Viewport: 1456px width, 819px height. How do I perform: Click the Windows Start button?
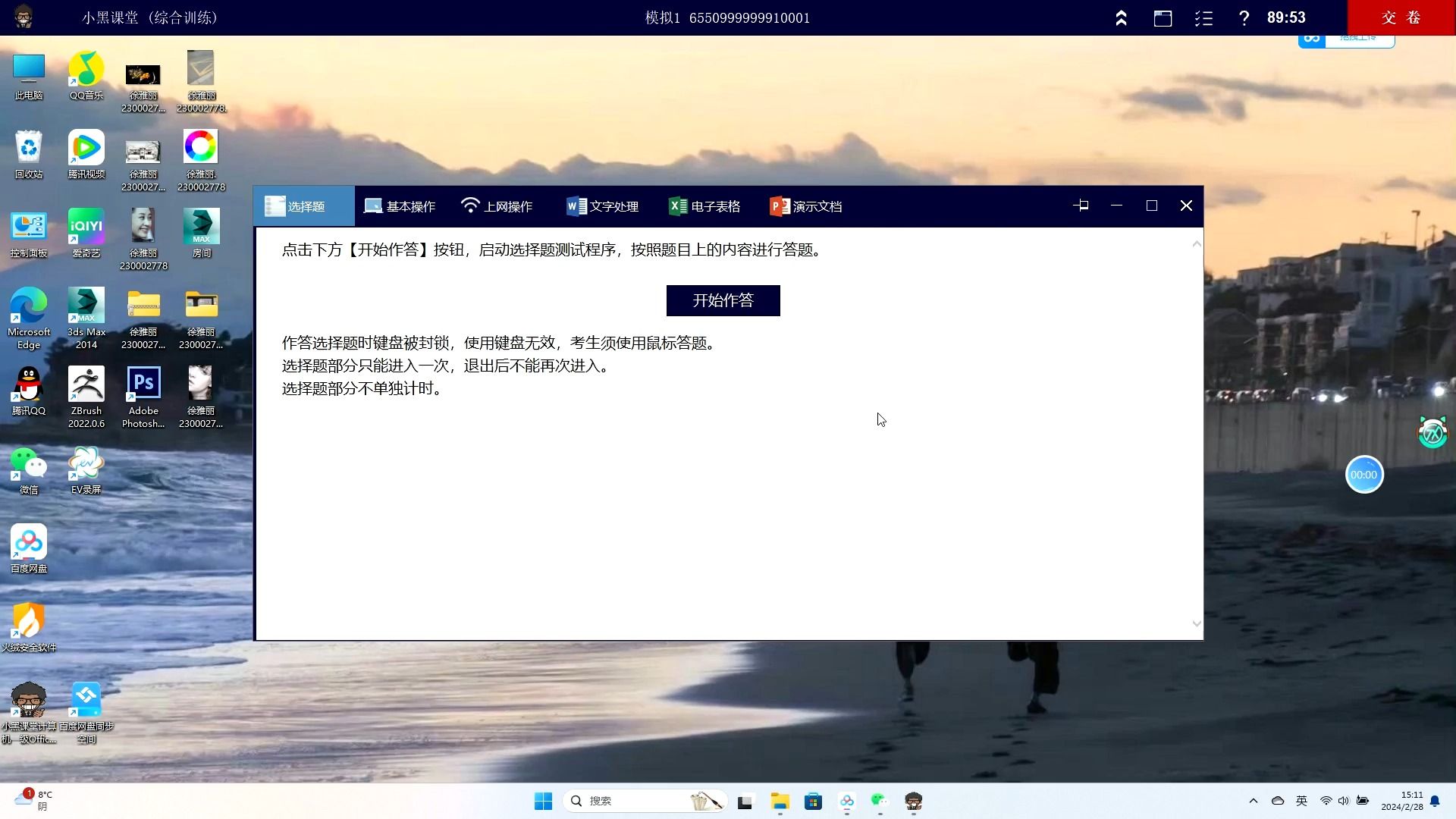point(543,801)
